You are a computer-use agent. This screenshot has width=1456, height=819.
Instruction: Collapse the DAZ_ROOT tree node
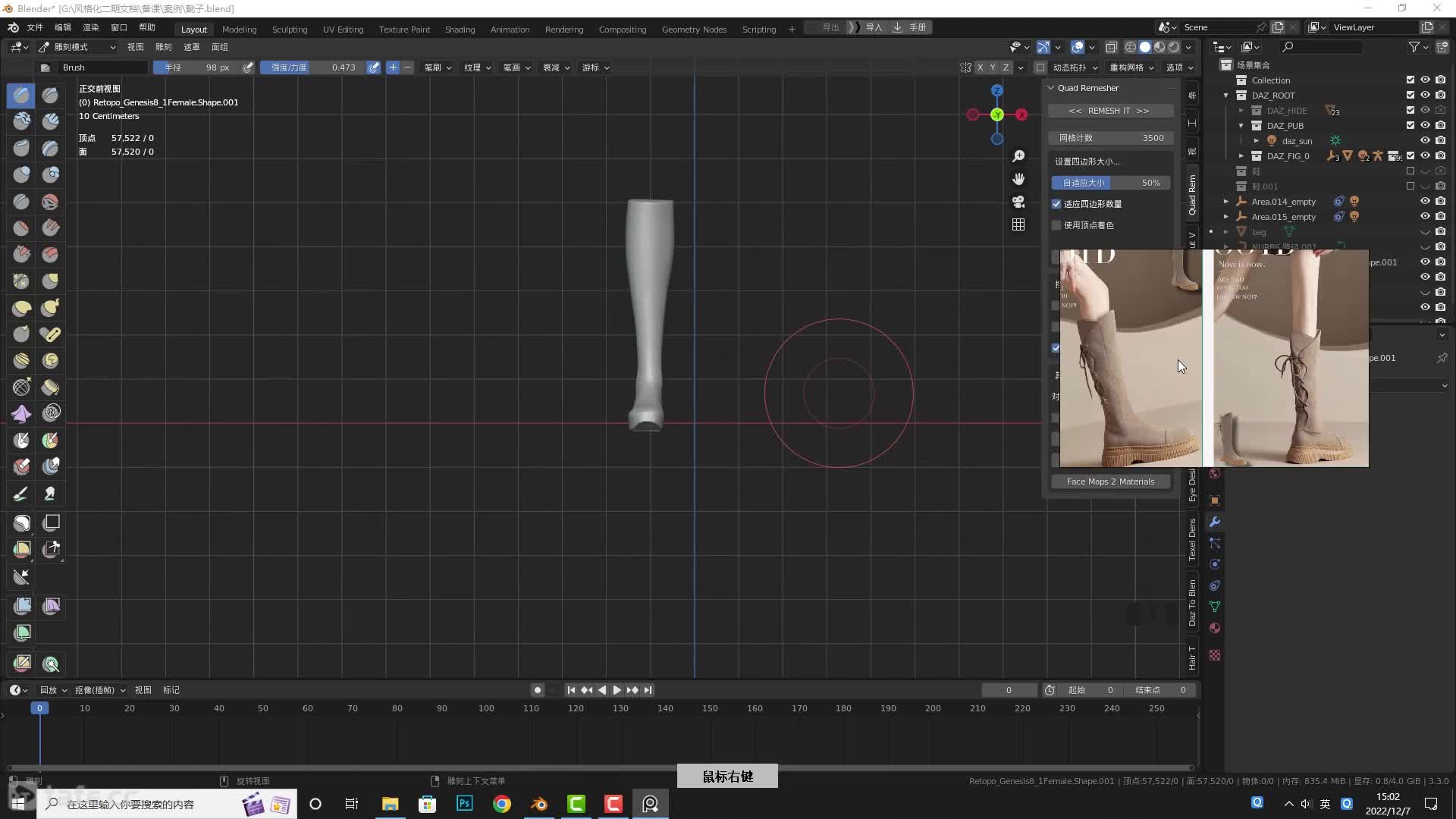pos(1226,95)
